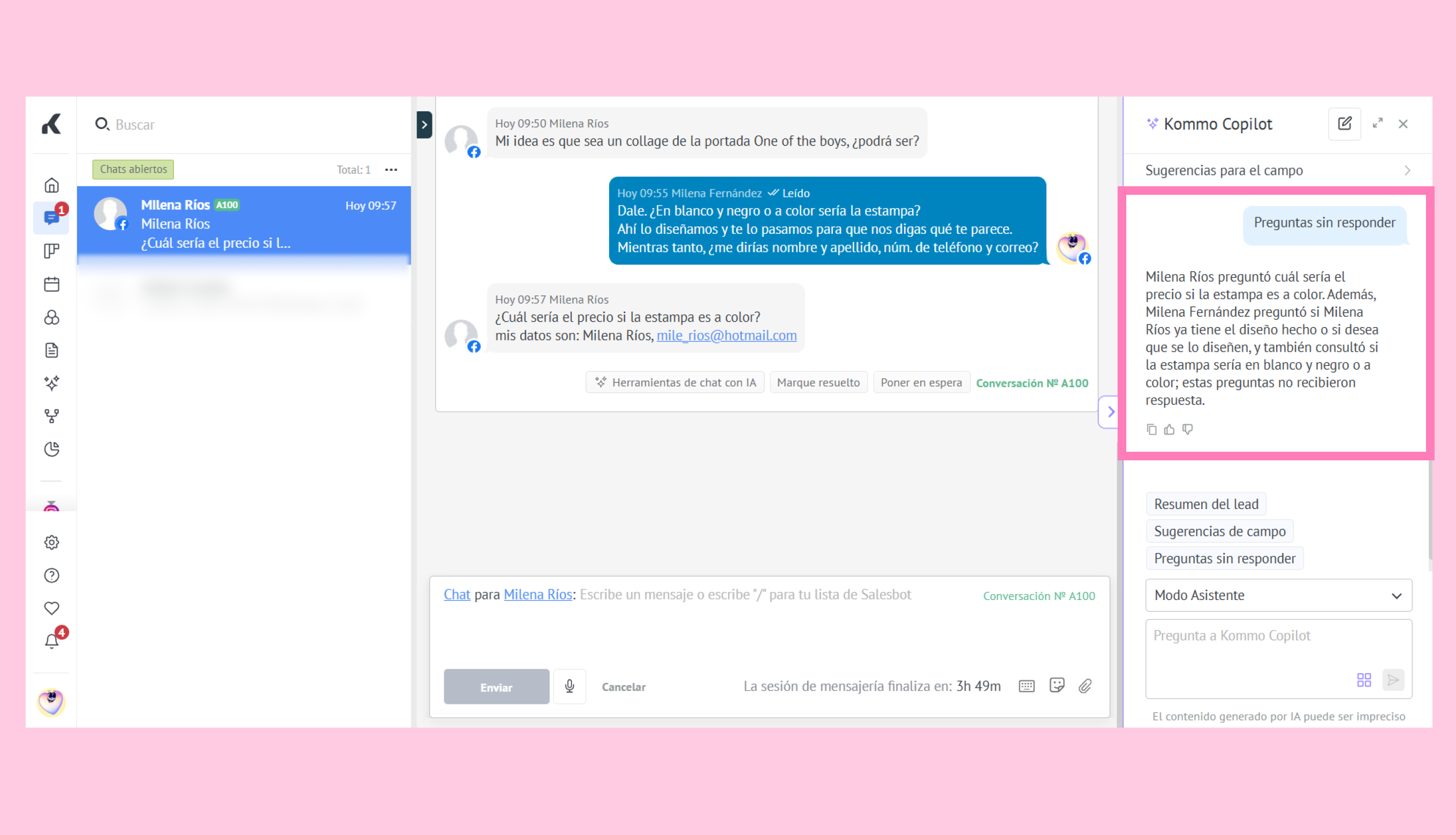This screenshot has height=835, width=1456.
Task: Click the Milena Ríos recipient link in composer
Action: [538, 595]
